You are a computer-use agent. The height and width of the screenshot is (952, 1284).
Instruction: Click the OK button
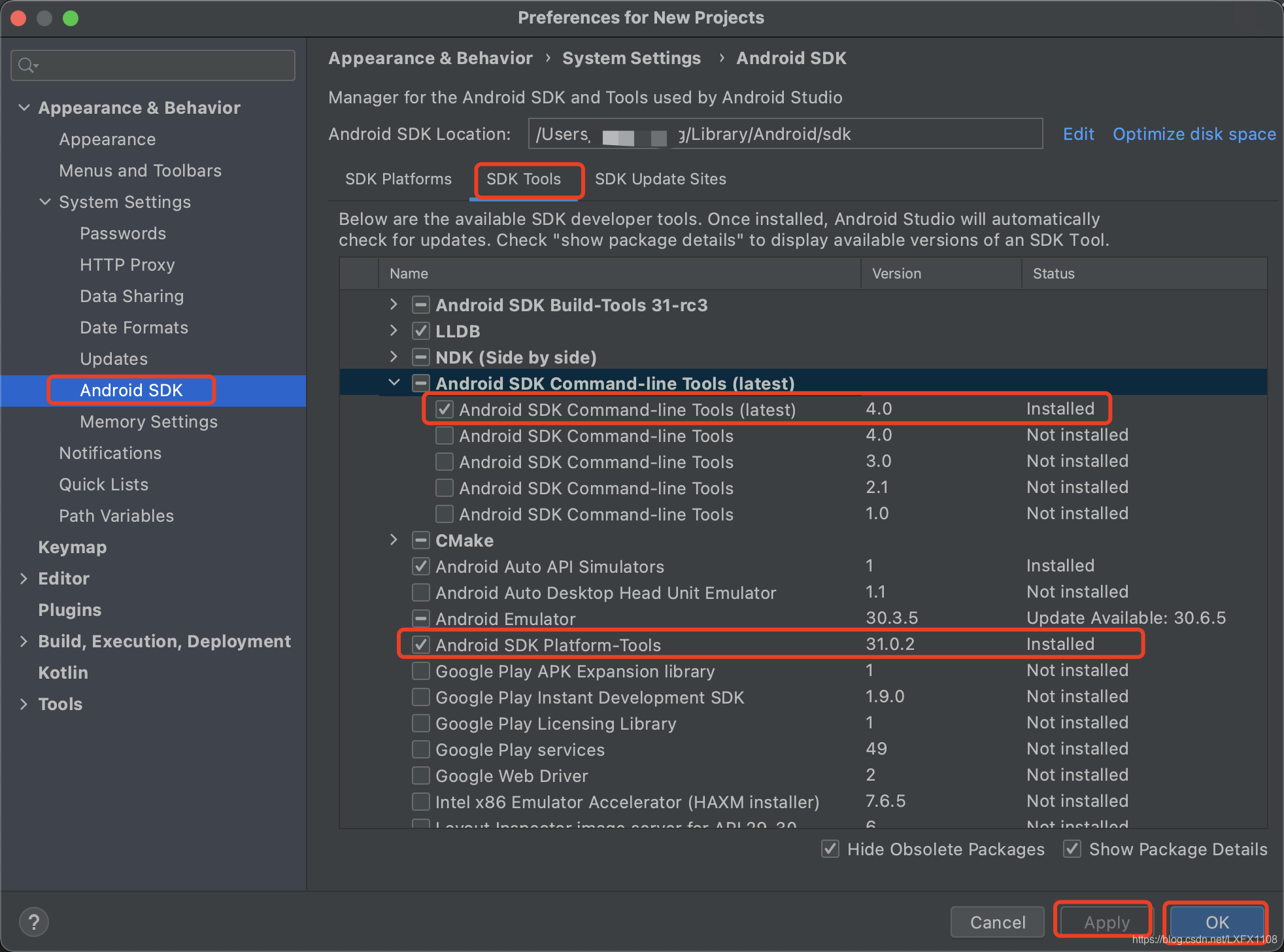1217,922
